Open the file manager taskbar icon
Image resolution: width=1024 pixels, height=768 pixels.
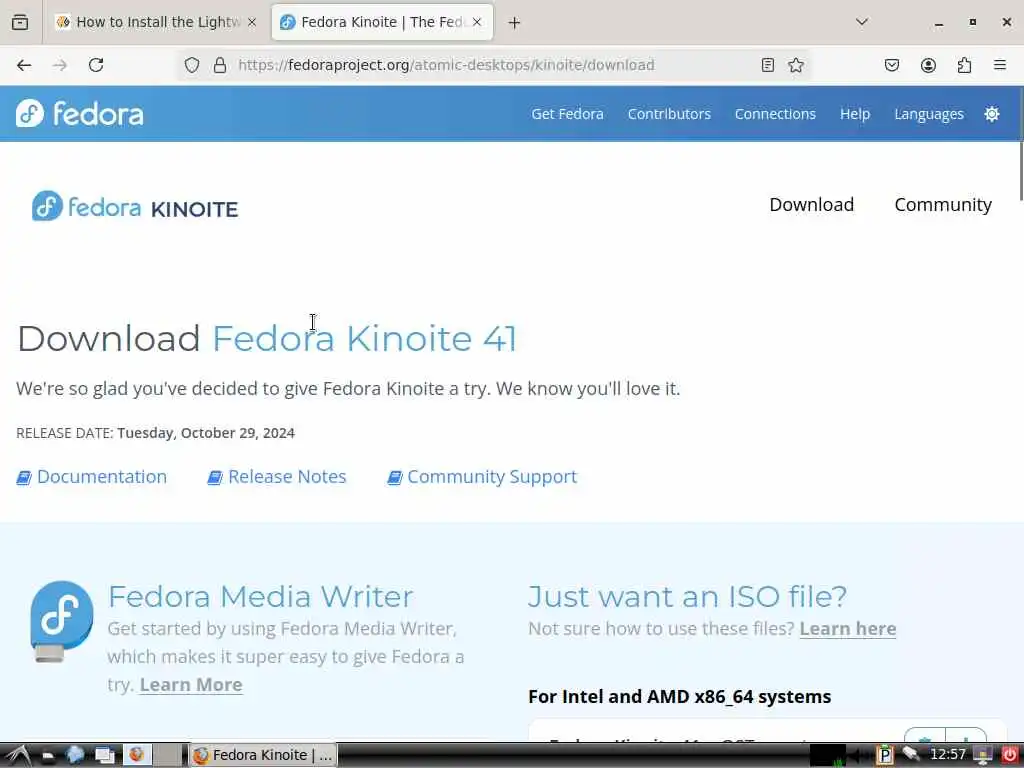click(x=47, y=756)
